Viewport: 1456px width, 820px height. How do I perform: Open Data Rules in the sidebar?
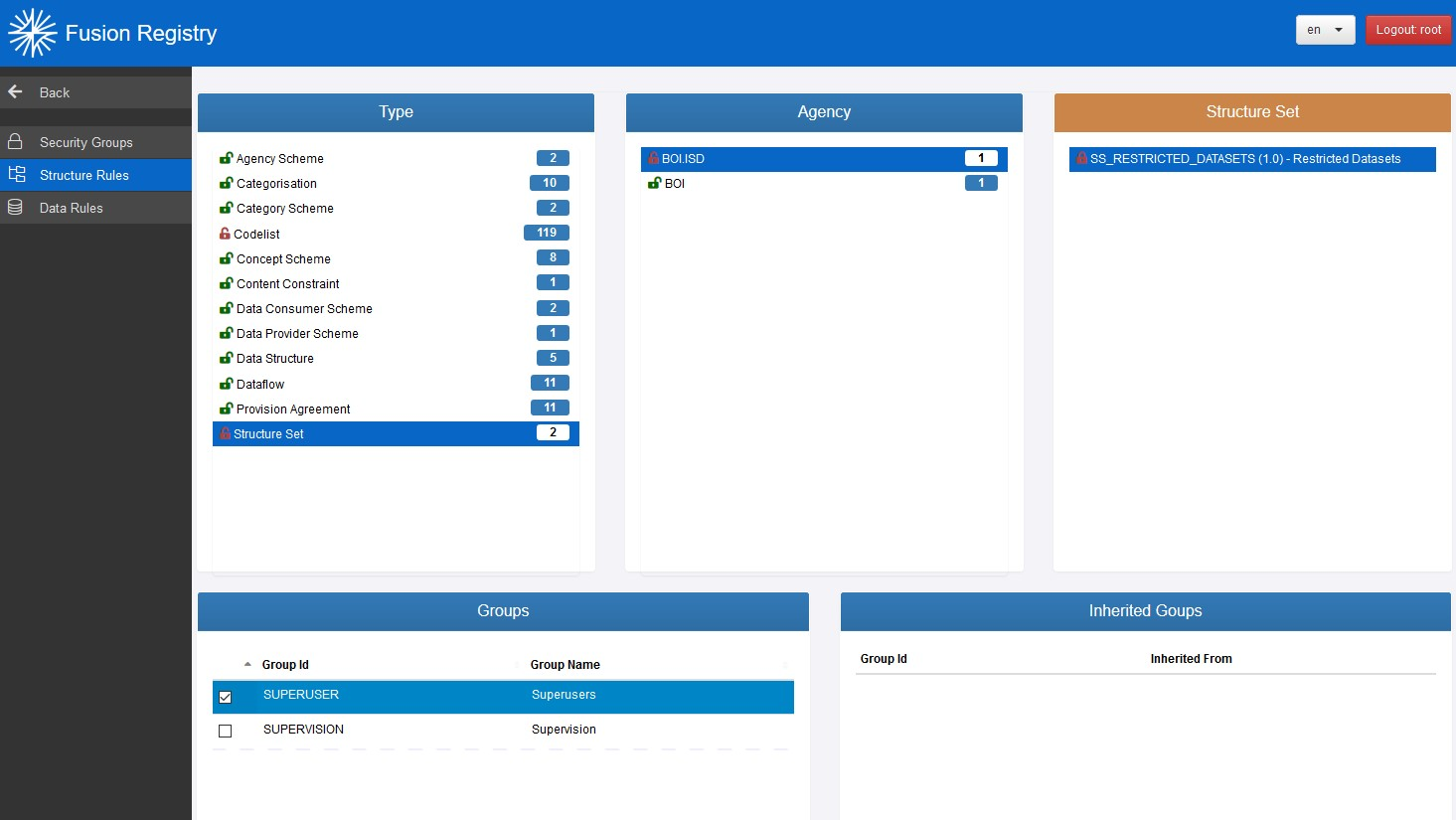click(x=71, y=208)
